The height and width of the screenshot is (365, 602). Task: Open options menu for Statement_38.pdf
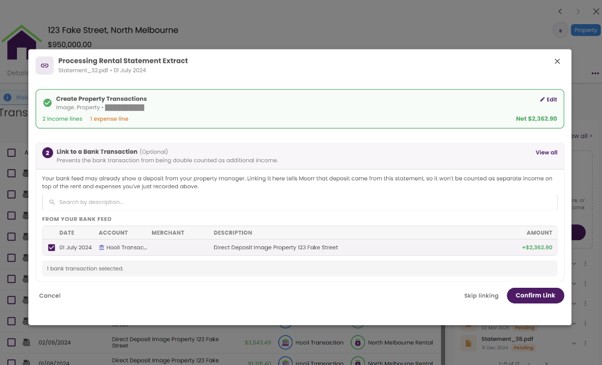click(x=585, y=343)
